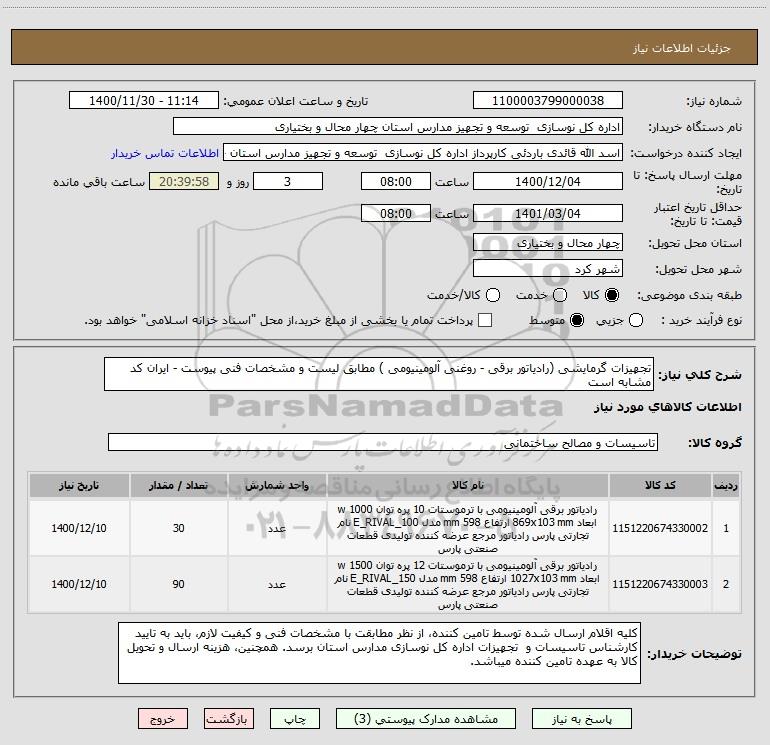Click the 'پاسخ به نیاز' button
770x745 pixels.
pos(582,719)
